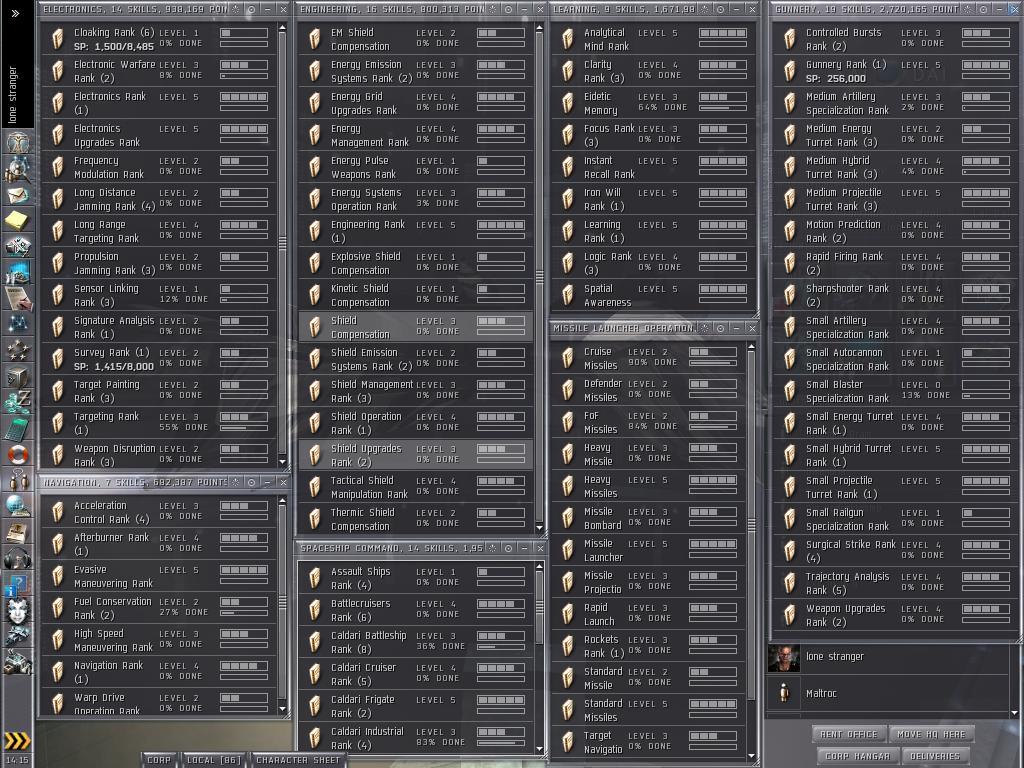Viewport: 1024px width, 768px height.
Task: Click up arrow of Engineering window scrollbar
Action: point(539,28)
